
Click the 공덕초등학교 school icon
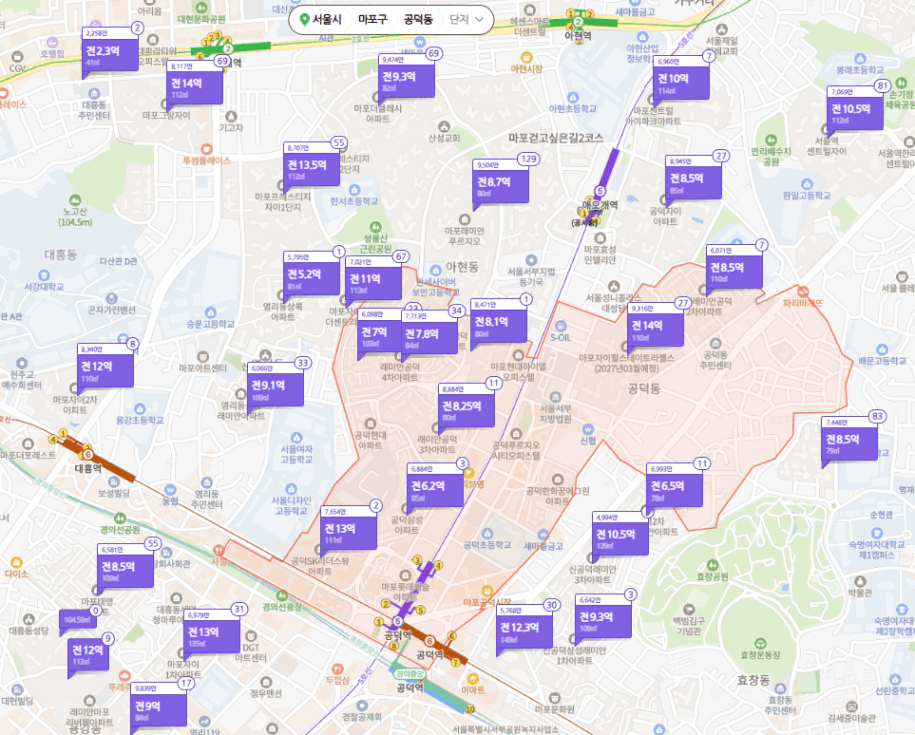coord(487,533)
